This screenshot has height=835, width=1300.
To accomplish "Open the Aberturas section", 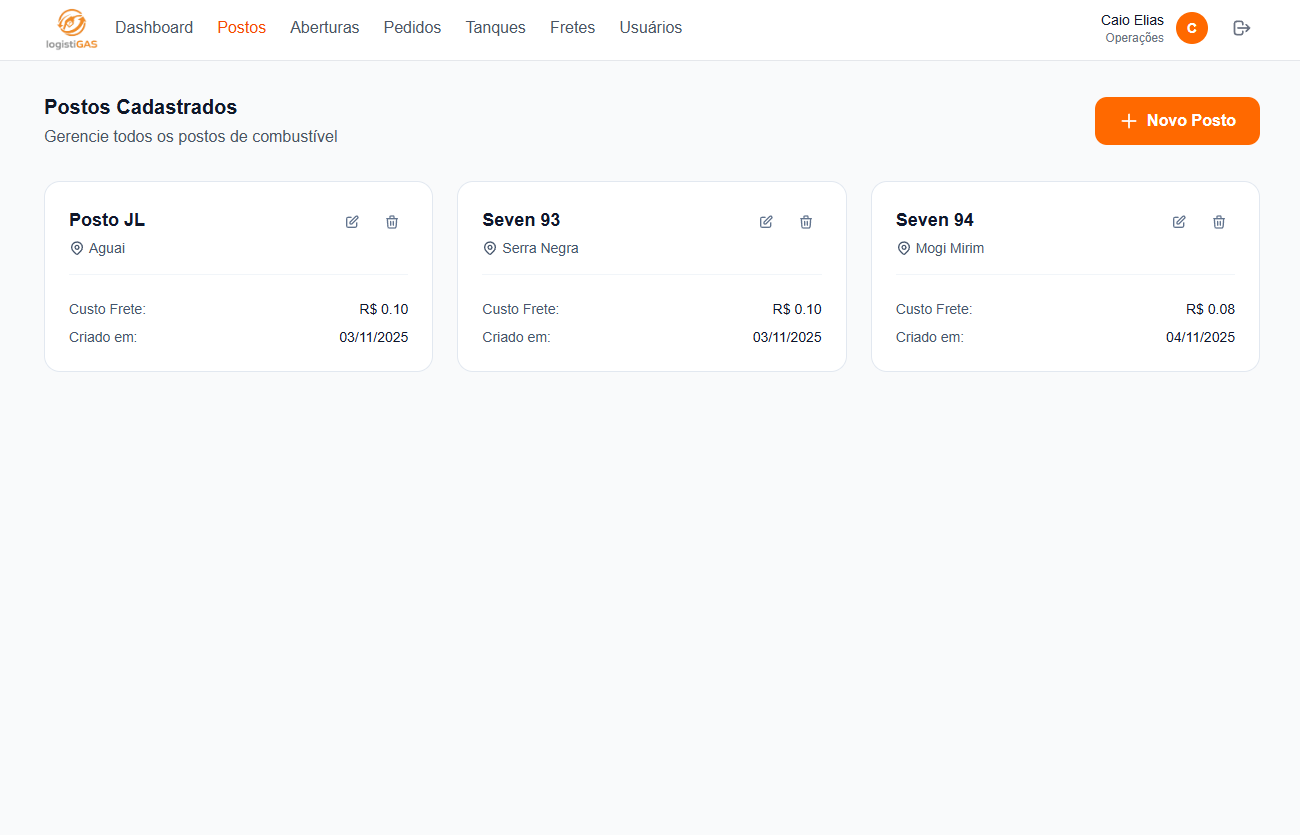I will click(x=324, y=28).
